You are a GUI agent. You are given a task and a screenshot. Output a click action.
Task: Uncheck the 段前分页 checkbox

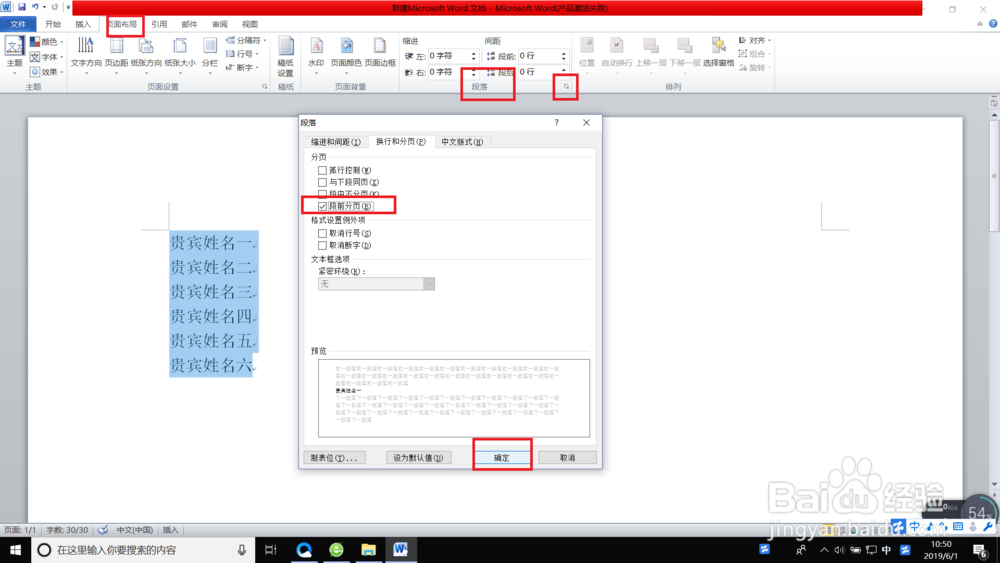coord(322,206)
